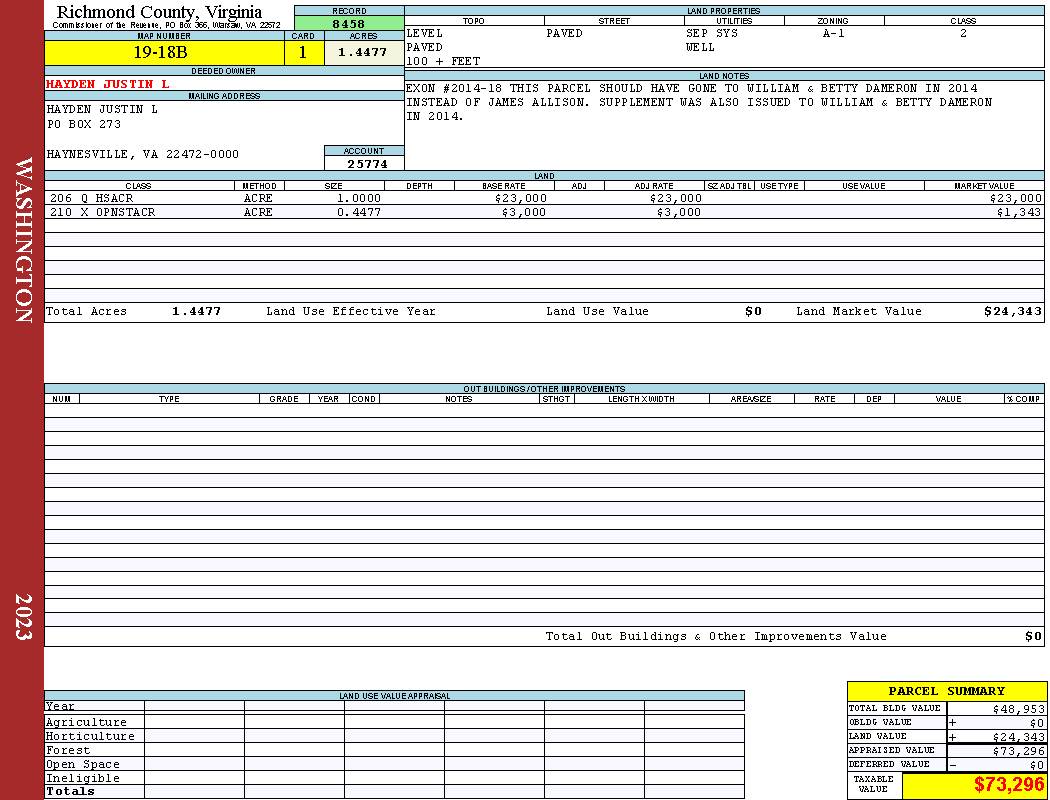
Task: Click the base rate $3,000 cell
Action: 524,212
